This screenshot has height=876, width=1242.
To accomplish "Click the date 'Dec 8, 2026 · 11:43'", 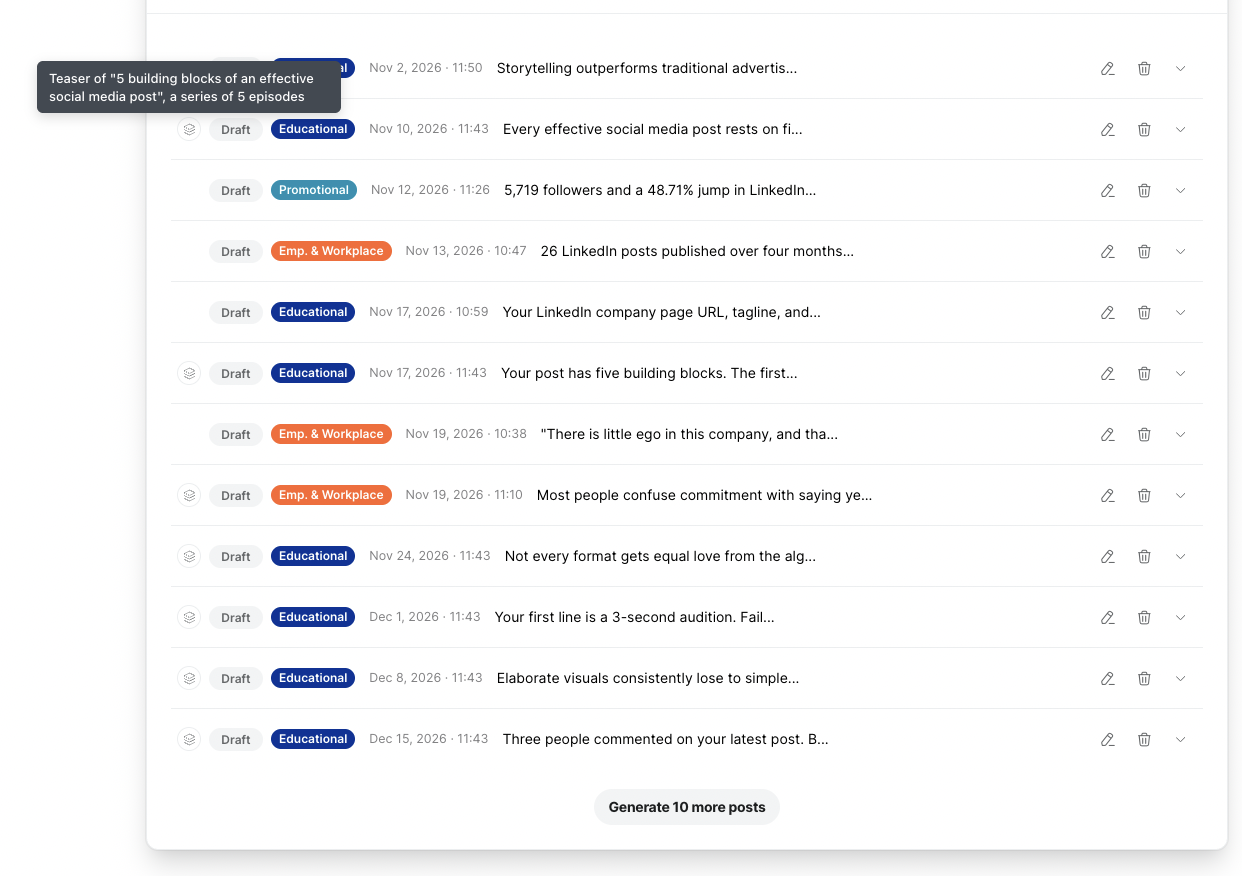I will point(426,678).
